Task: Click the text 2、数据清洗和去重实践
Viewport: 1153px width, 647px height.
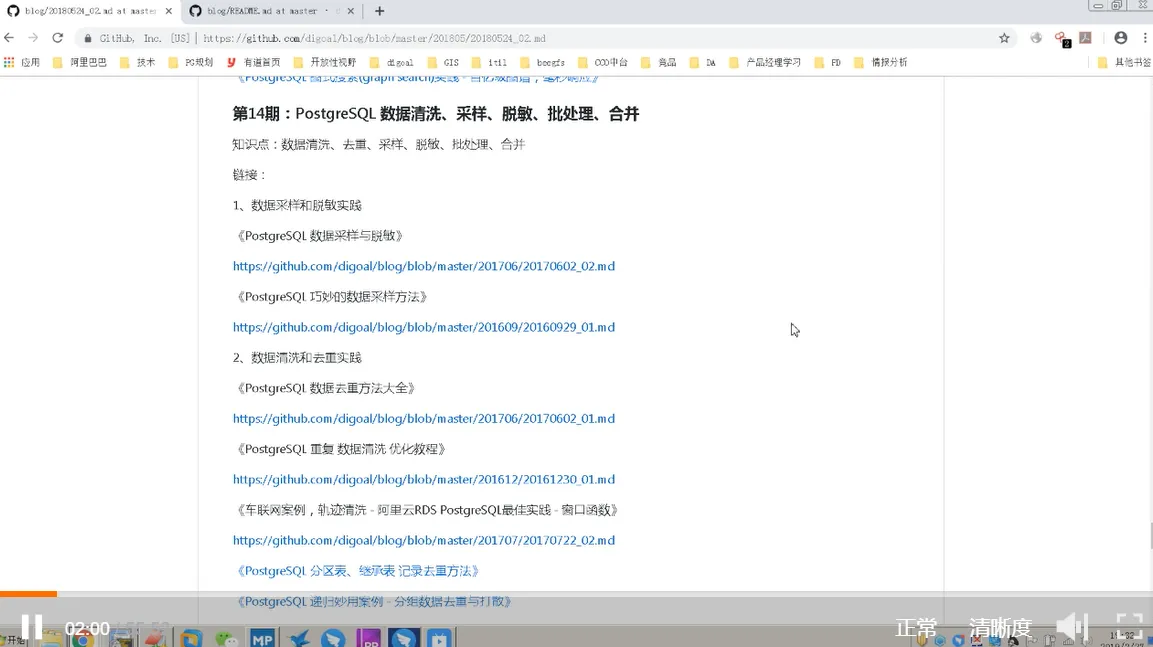Action: 297,358
